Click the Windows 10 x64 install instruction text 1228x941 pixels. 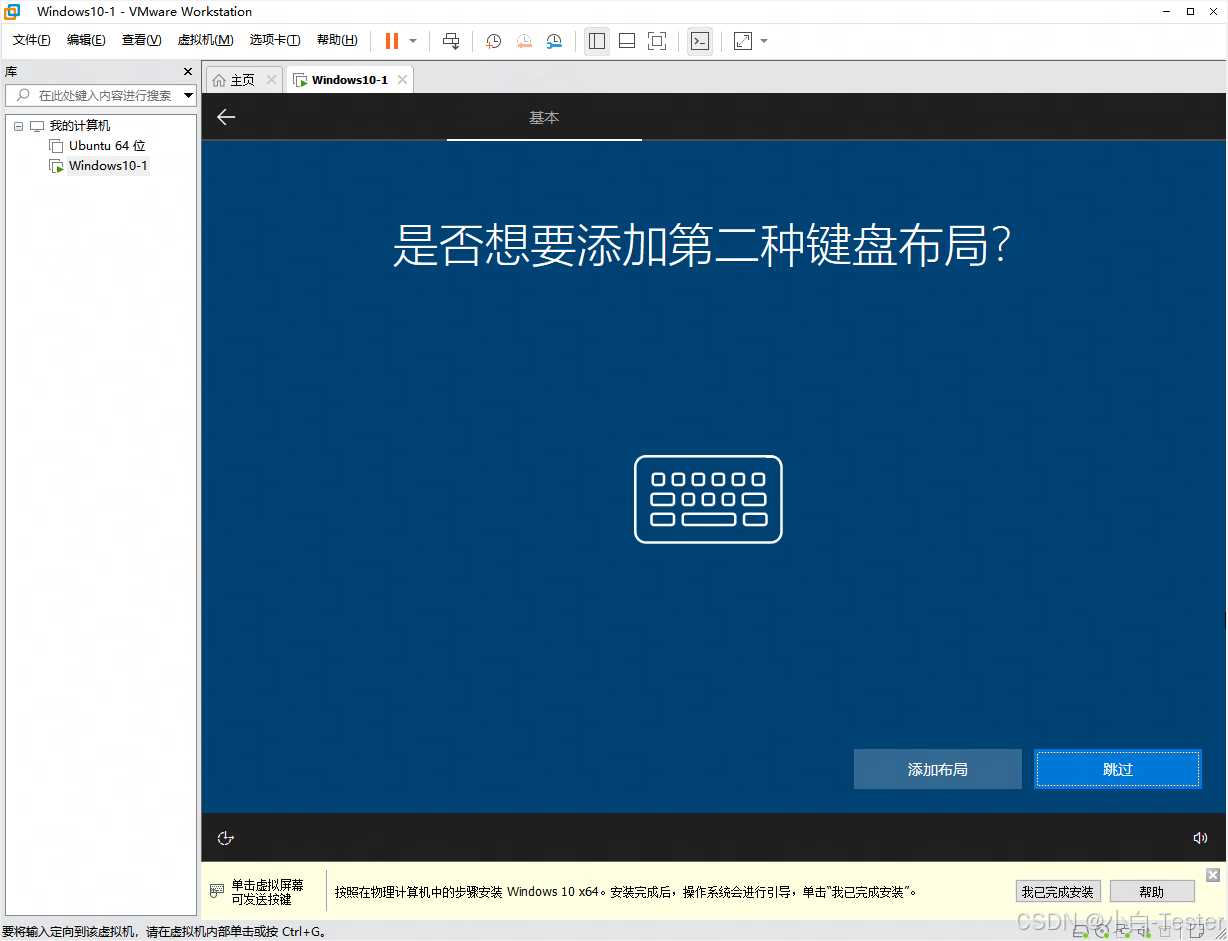(626, 892)
